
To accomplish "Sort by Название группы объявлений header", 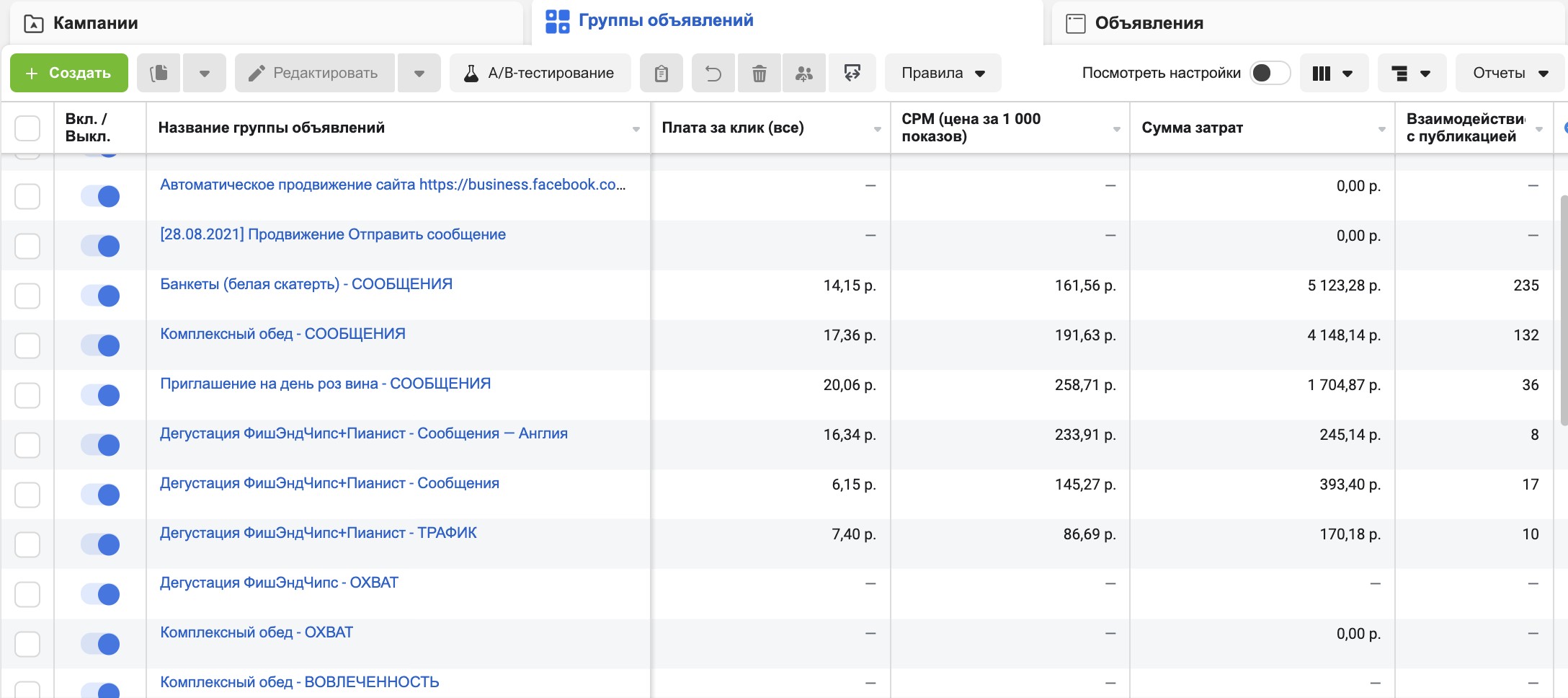I will tap(272, 128).
